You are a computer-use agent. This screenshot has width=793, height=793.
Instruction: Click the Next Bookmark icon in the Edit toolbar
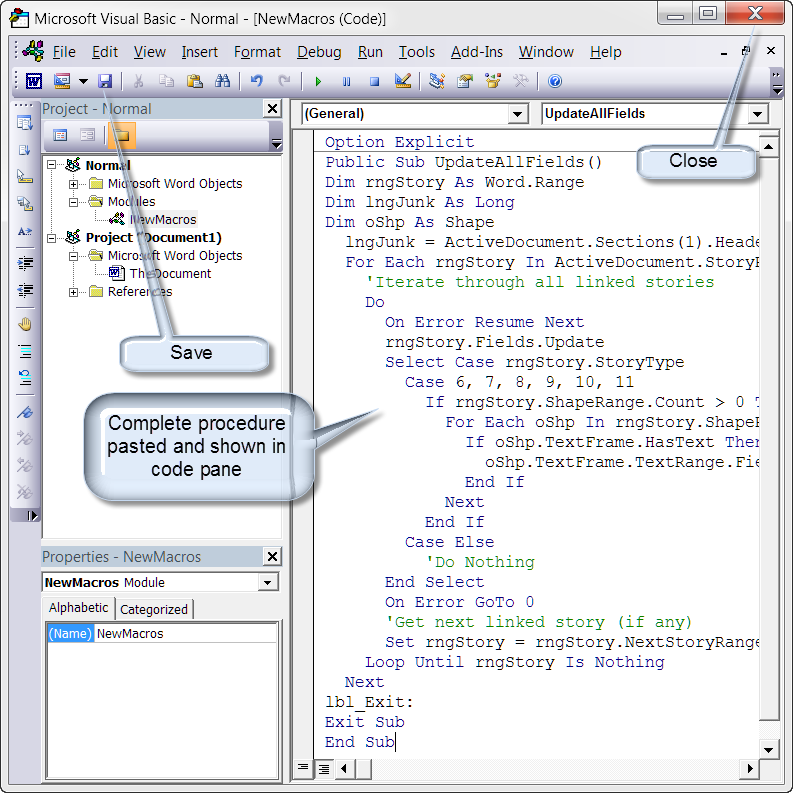point(25,438)
